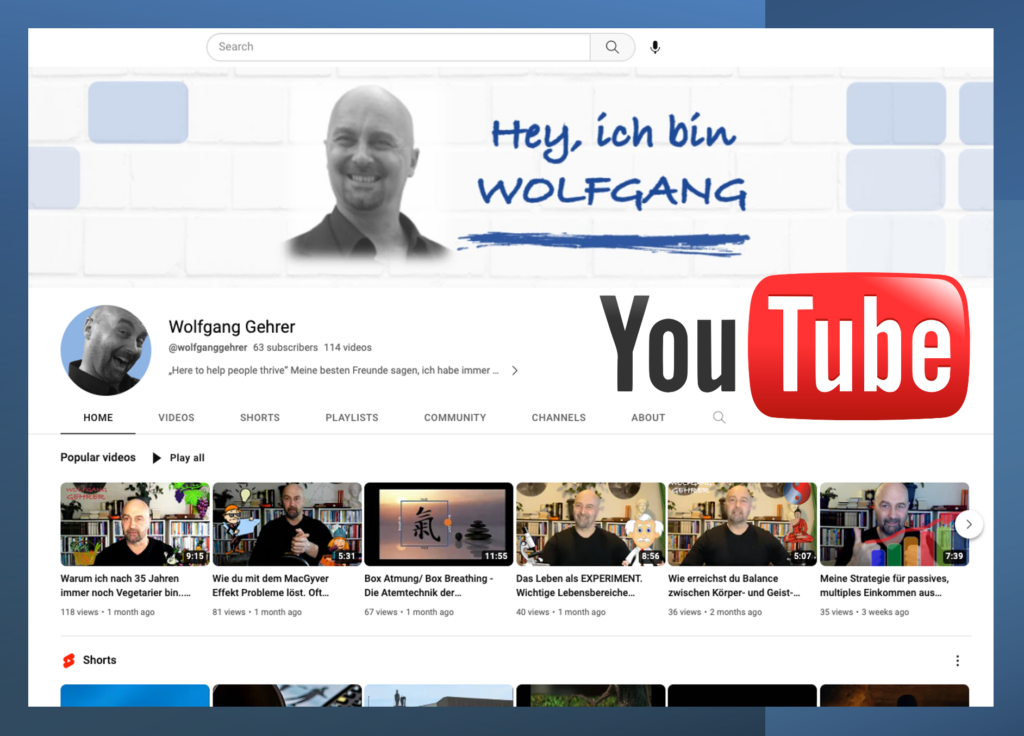Click Play all triangle icon
The image size is (1024, 736).
[x=157, y=458]
